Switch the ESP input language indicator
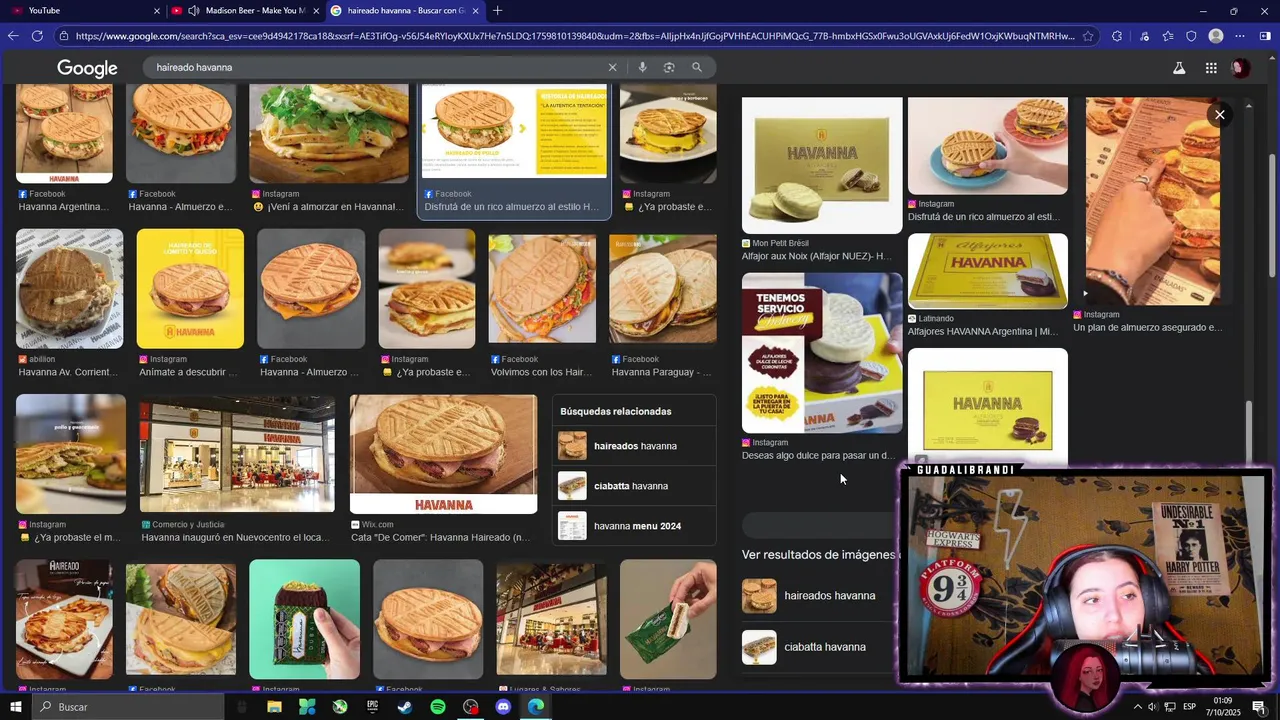This screenshot has height=720, width=1280. (x=1189, y=707)
